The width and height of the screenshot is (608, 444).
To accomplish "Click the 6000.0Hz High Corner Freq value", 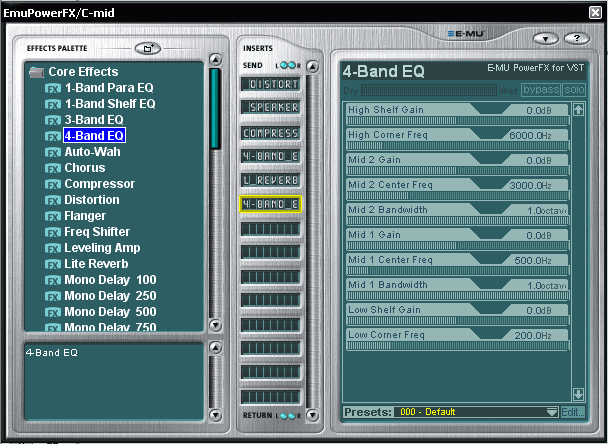I will click(530, 136).
